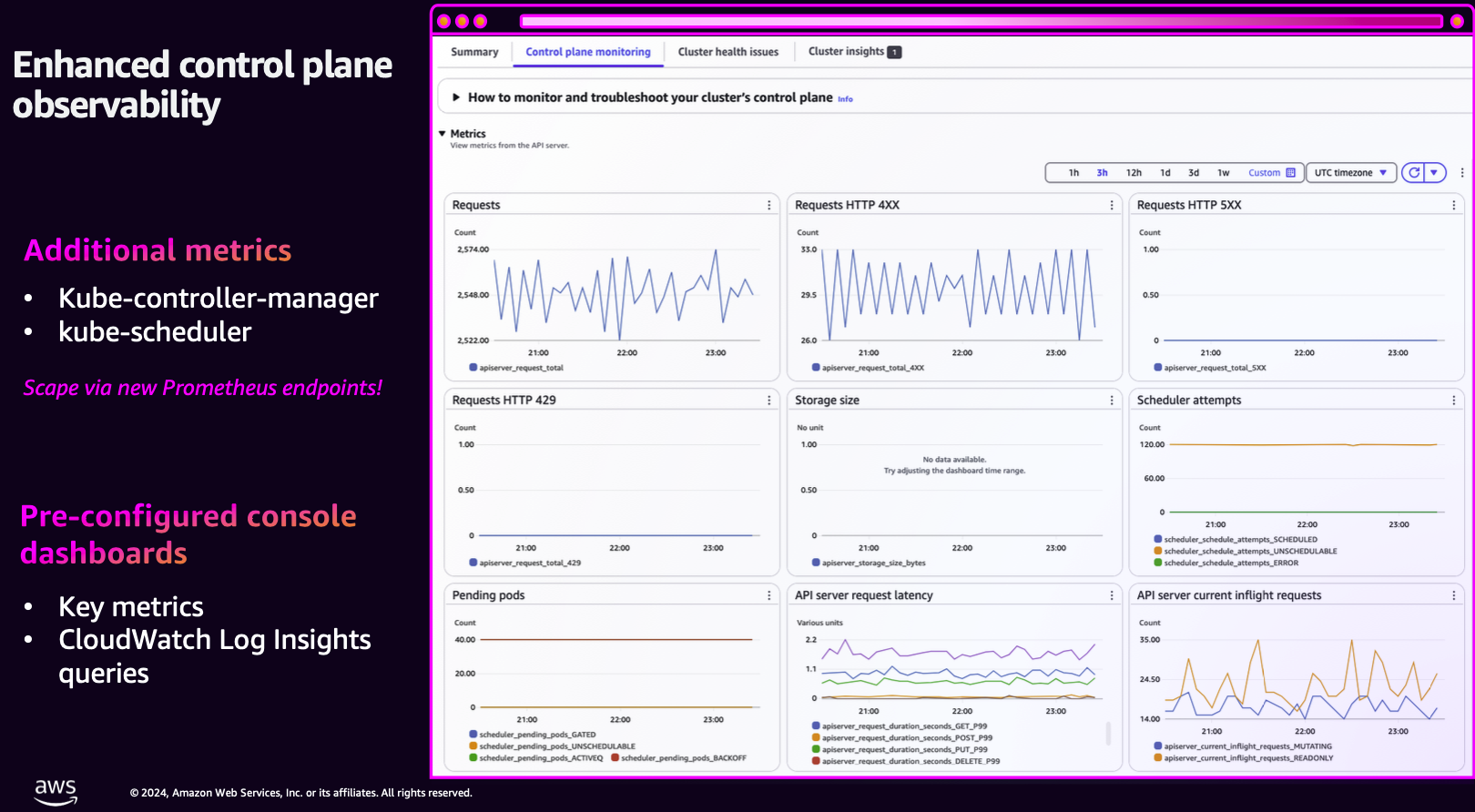
Task: Toggle apiserver_request_duration_seconds_GET_P99 legend entry
Action: pos(900,726)
